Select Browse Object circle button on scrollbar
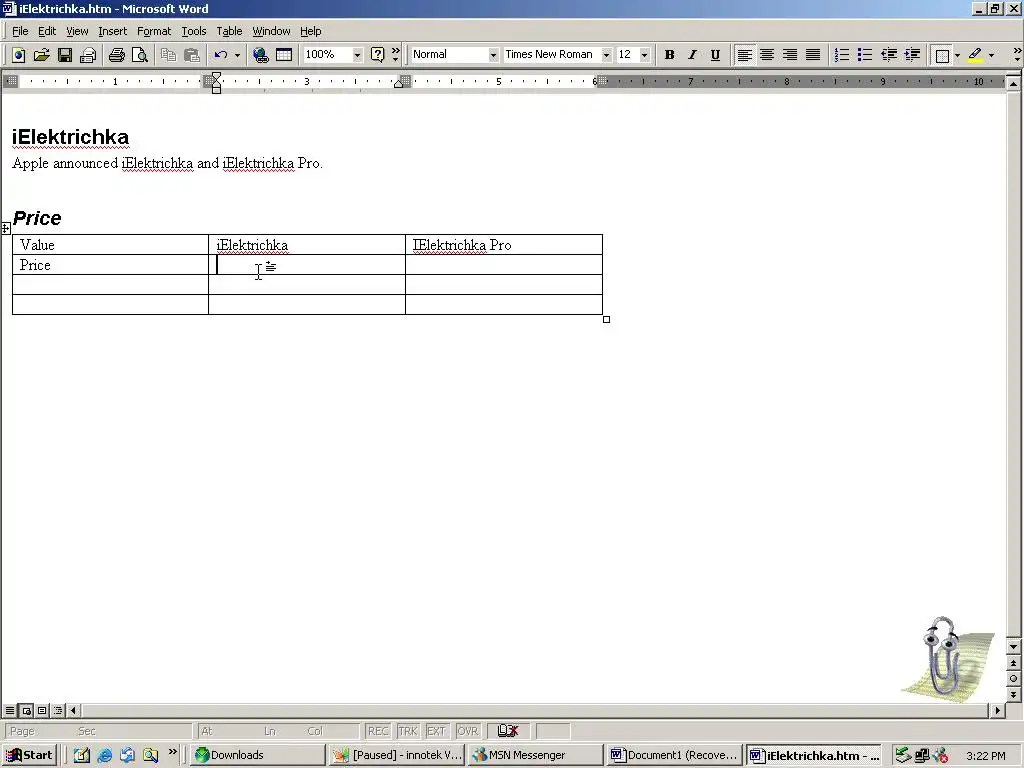 coord(1013,679)
